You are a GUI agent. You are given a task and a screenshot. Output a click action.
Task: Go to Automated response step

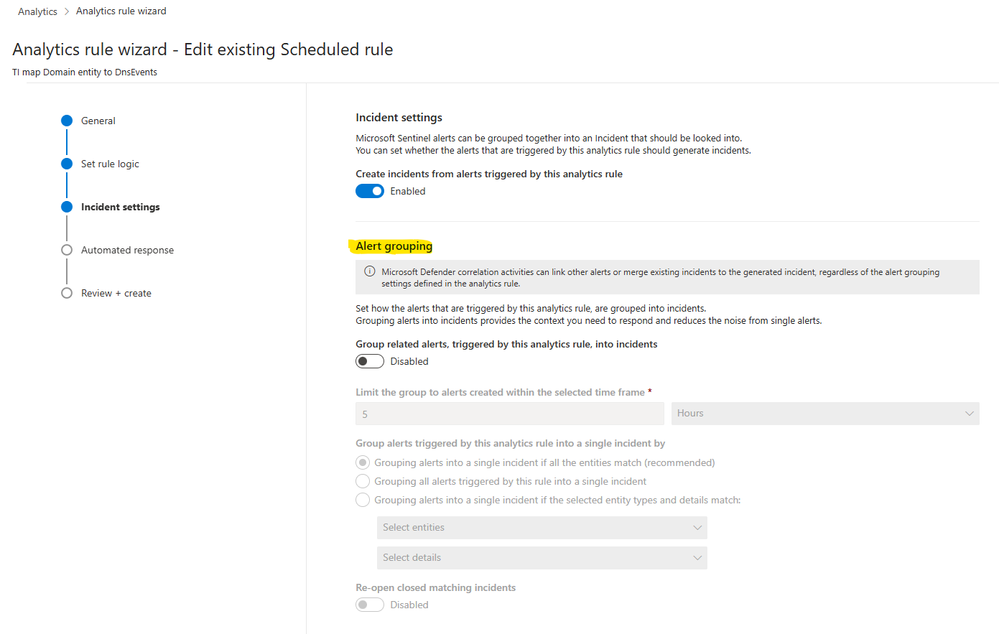(x=127, y=250)
